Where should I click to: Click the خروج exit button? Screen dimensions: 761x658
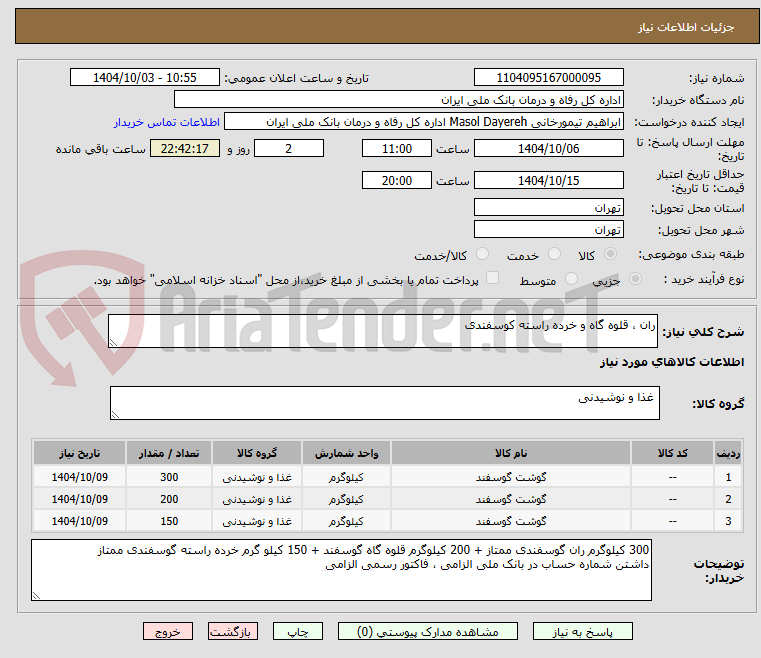167,631
